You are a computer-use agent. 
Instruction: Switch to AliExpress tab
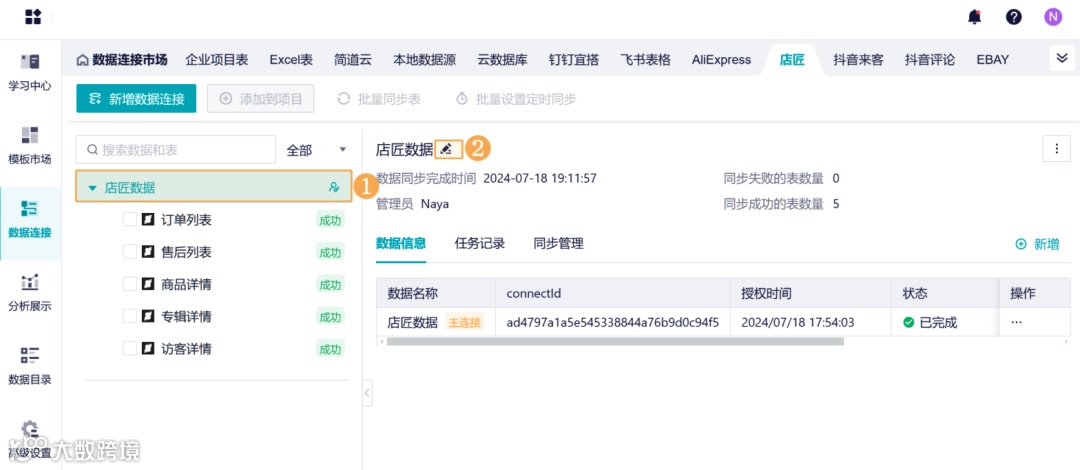click(721, 60)
